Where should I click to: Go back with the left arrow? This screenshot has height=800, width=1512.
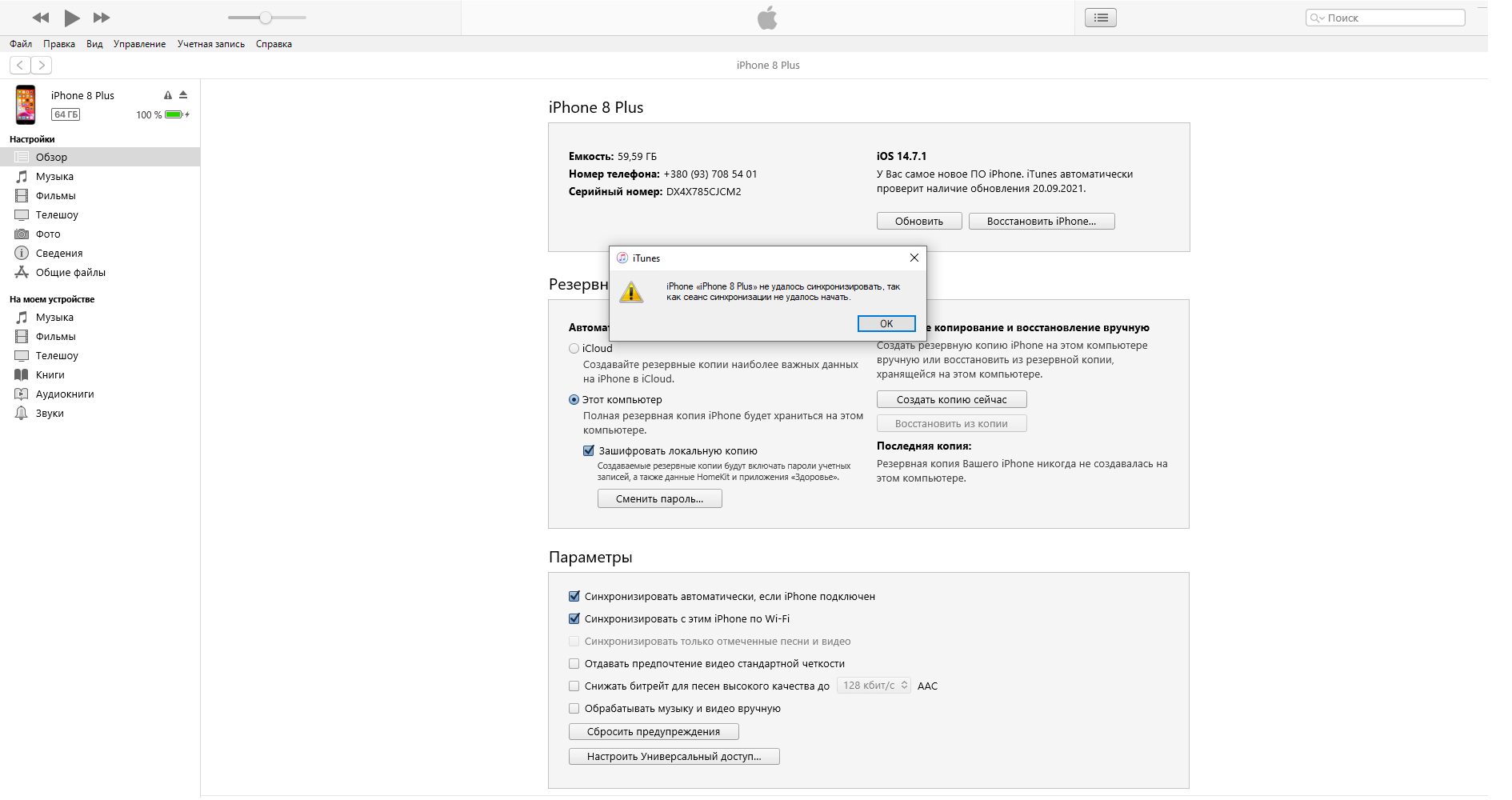coord(20,65)
